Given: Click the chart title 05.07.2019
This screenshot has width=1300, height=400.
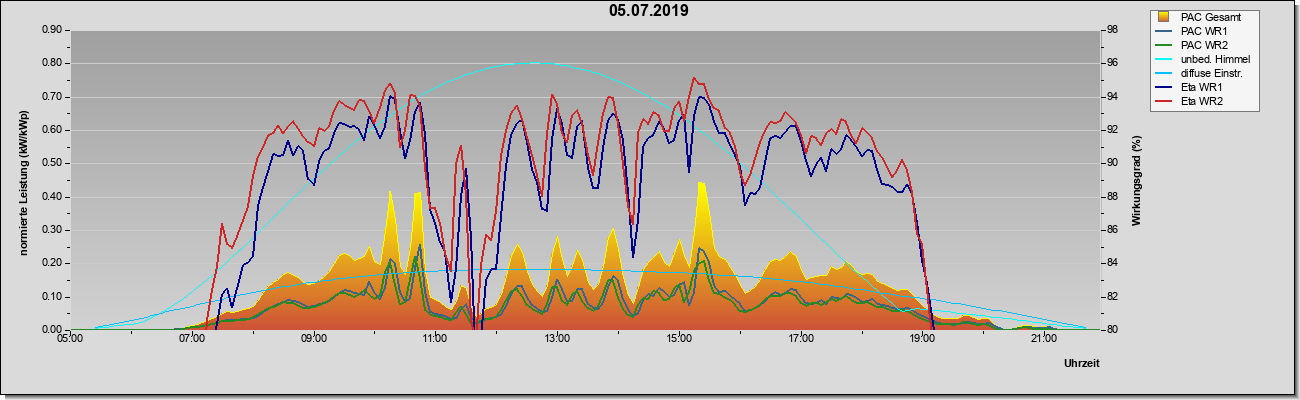Looking at the screenshot, I should click(x=649, y=11).
